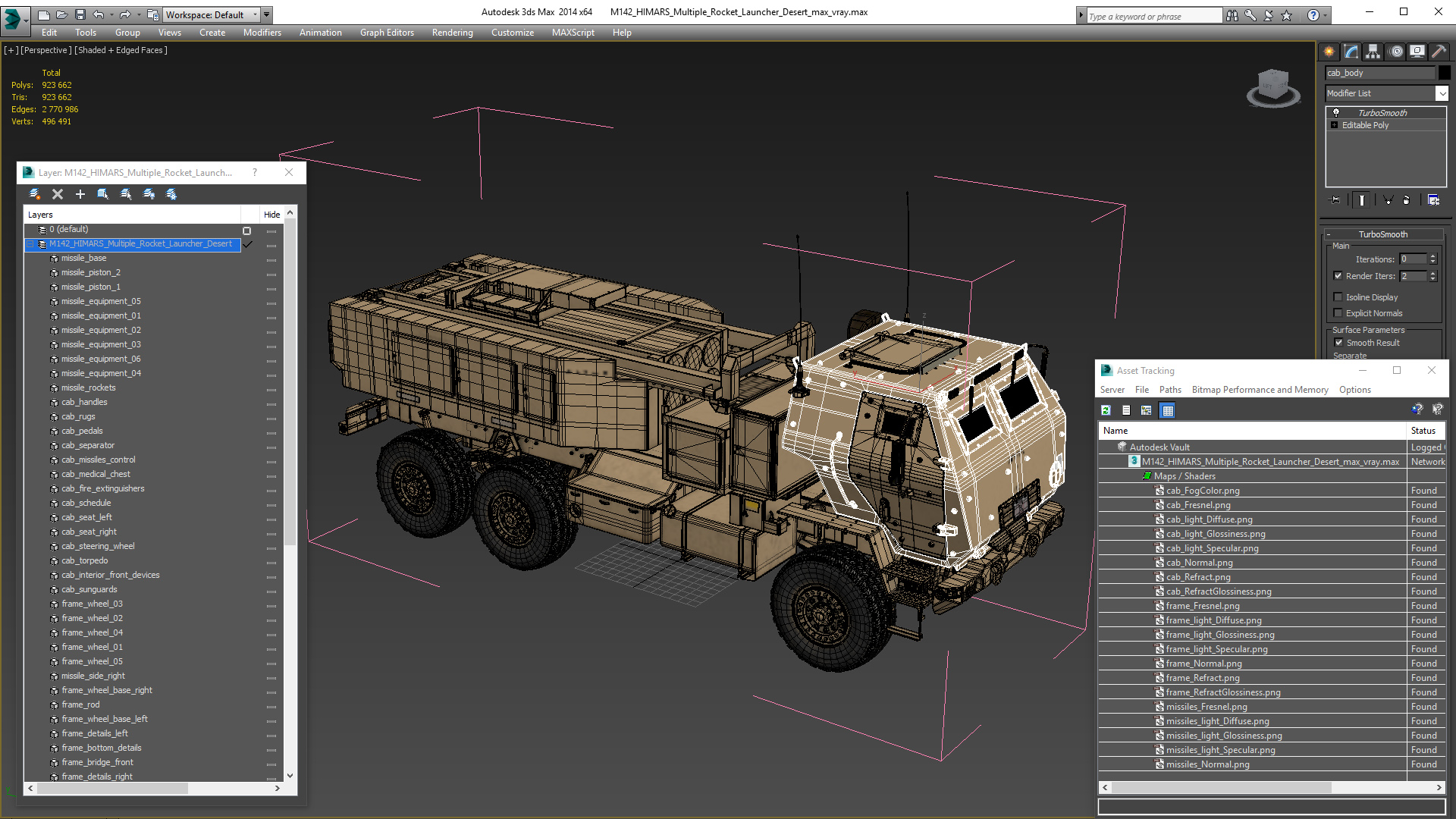
Task: Open Bitmap Performance and Memory menu
Action: [1260, 390]
